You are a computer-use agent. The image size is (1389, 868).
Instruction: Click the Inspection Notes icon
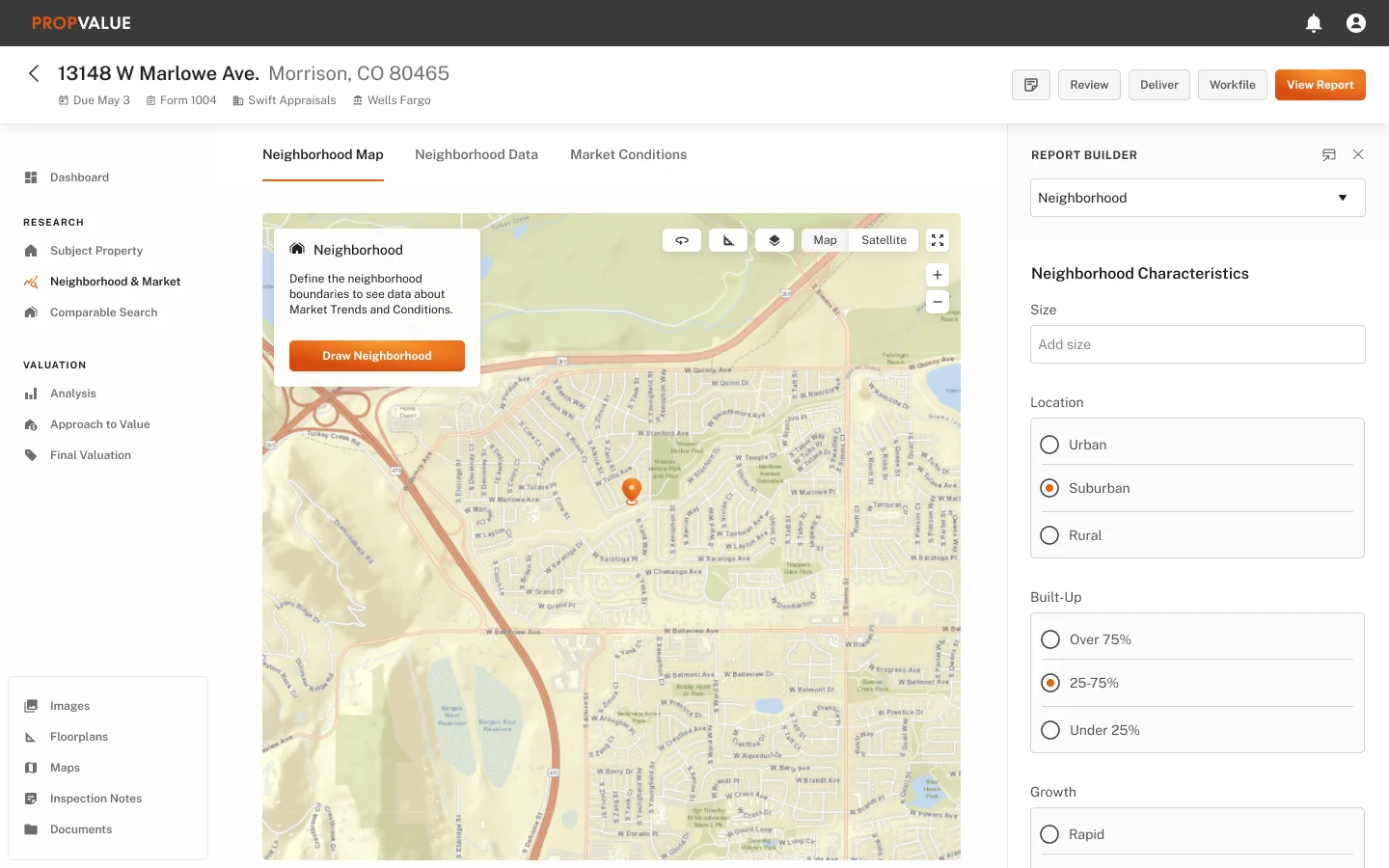(x=31, y=799)
